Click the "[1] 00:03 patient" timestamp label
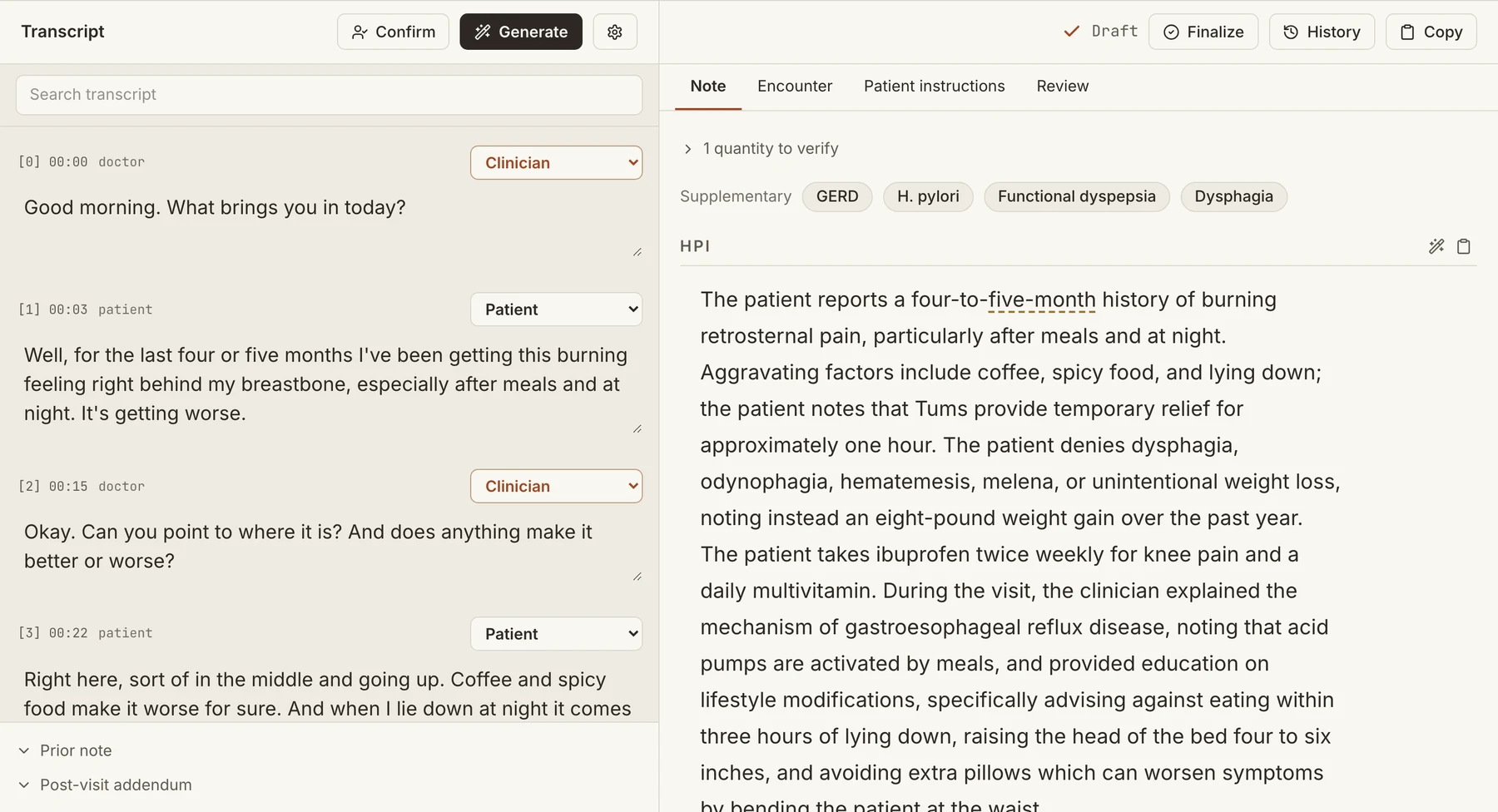Viewport: 1498px width, 812px height. pos(86,309)
